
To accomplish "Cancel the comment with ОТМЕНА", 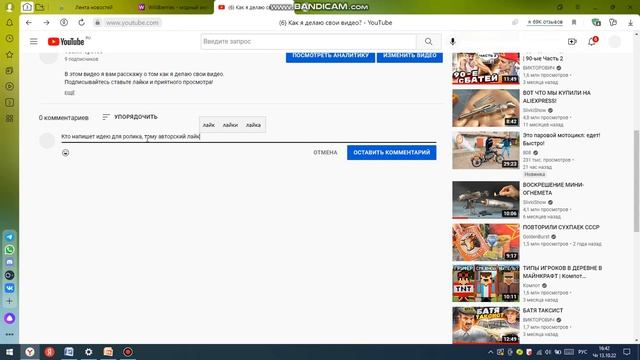I will (325, 152).
